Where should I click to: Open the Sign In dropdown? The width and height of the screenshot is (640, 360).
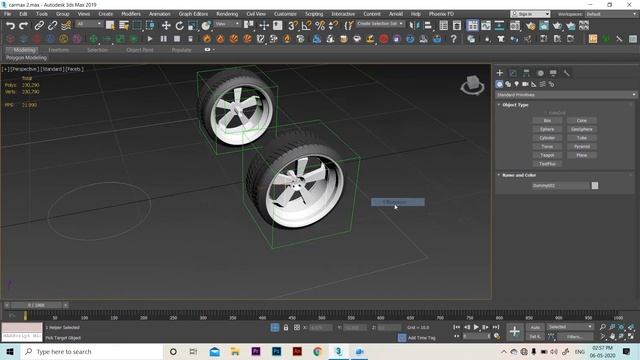pyautogui.click(x=530, y=14)
